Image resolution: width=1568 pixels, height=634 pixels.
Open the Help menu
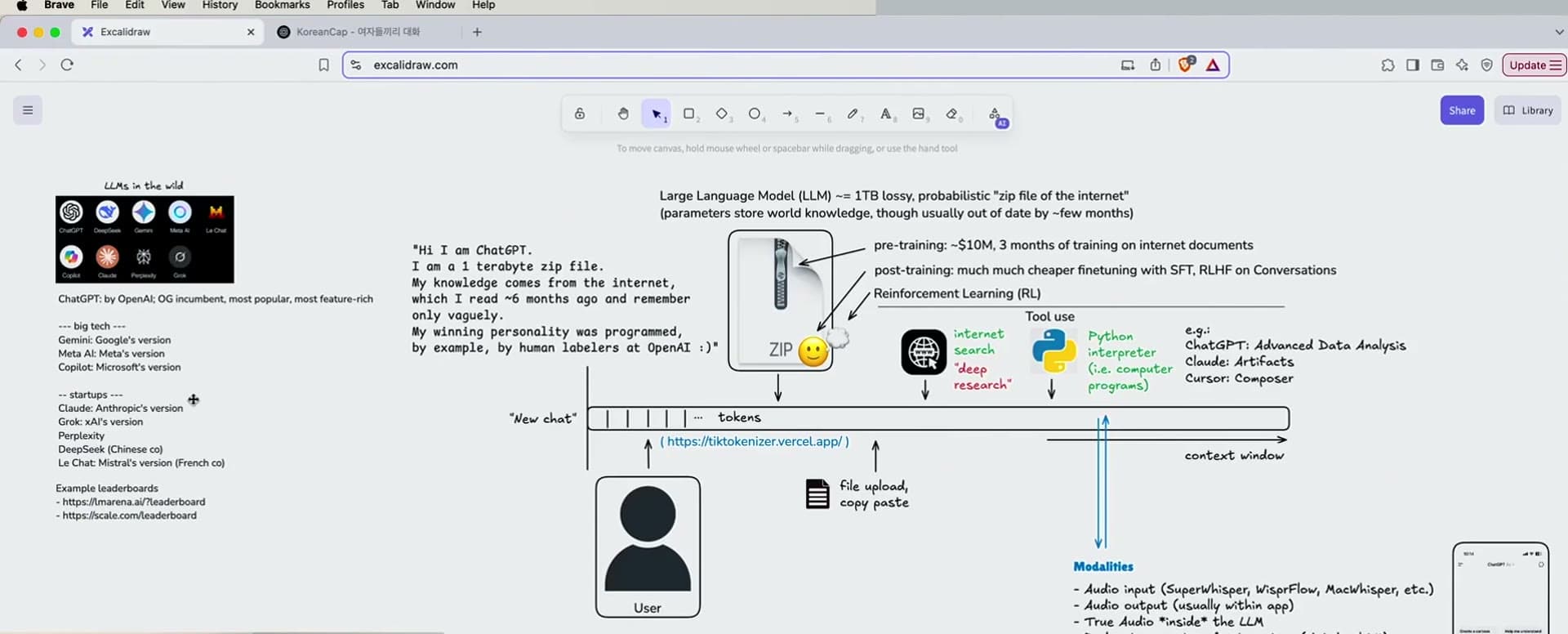[483, 5]
